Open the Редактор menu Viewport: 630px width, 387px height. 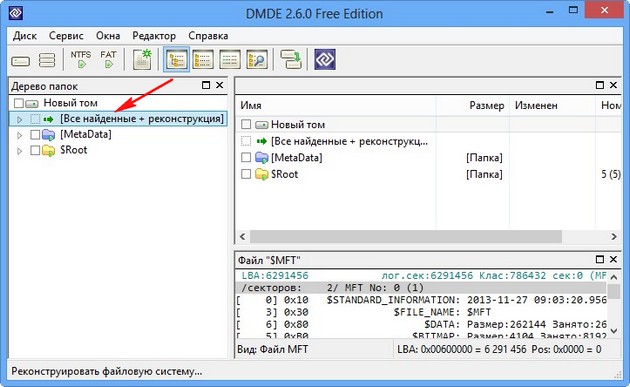154,36
